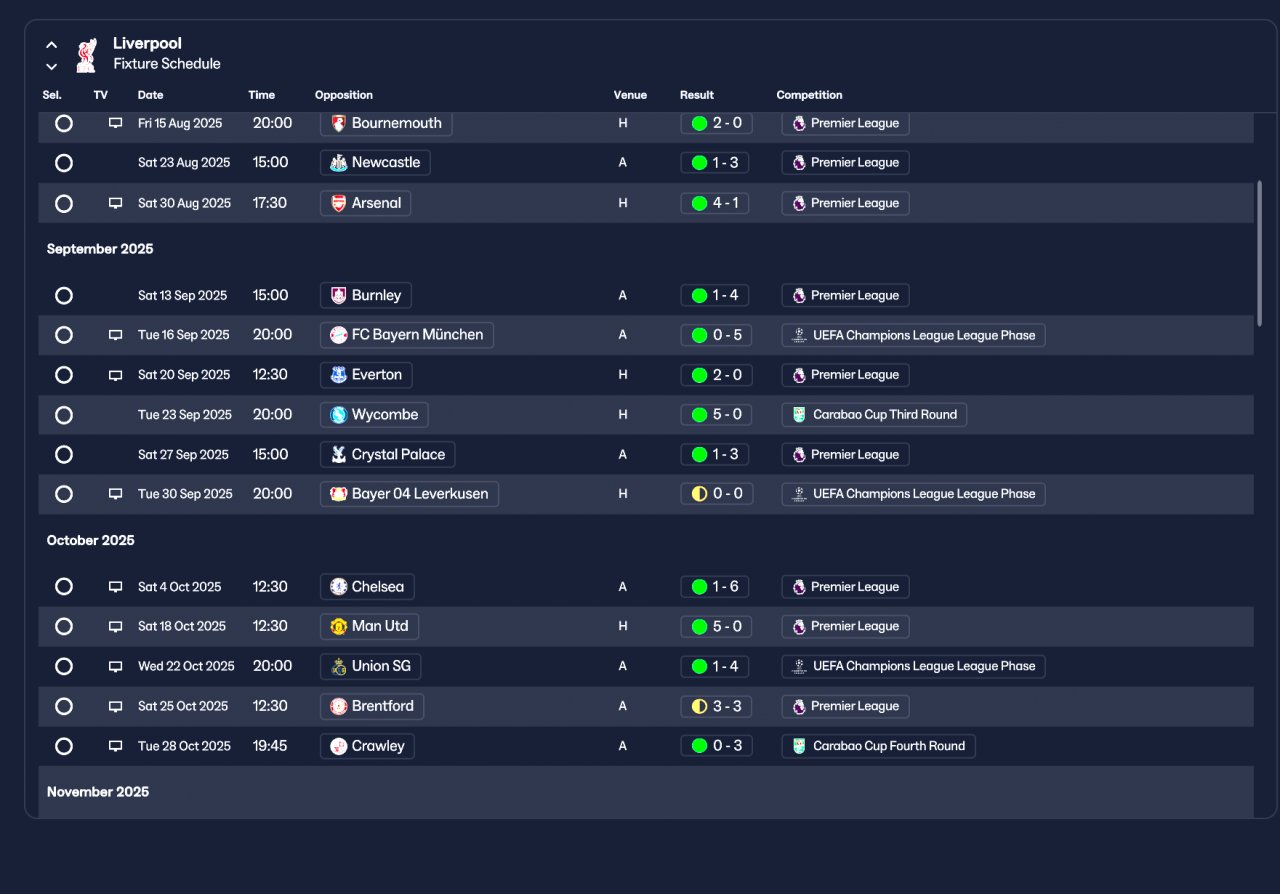The image size is (1280, 894).
Task: Click the TV icon for the Everton match
Action: coord(115,375)
